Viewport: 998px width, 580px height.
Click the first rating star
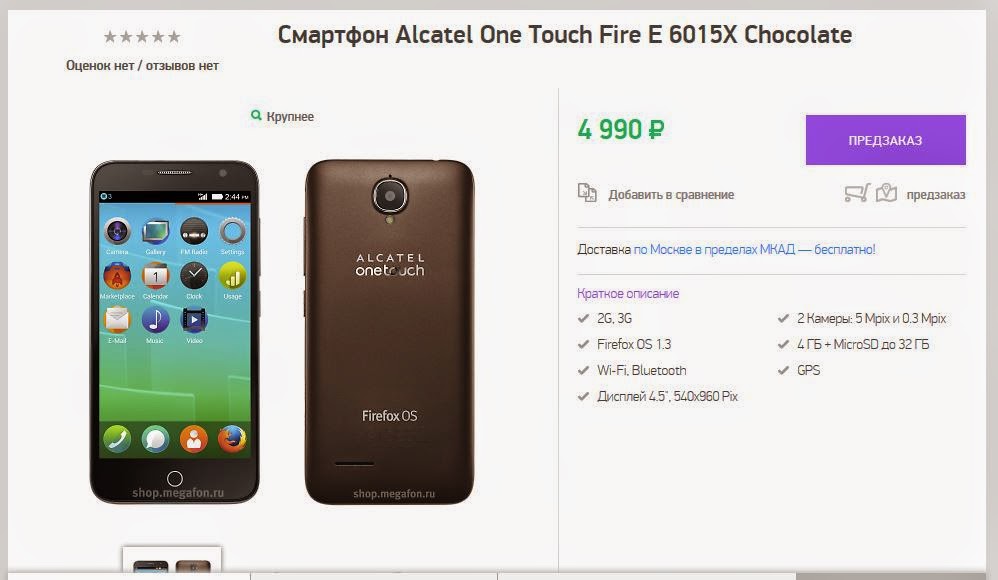click(110, 37)
